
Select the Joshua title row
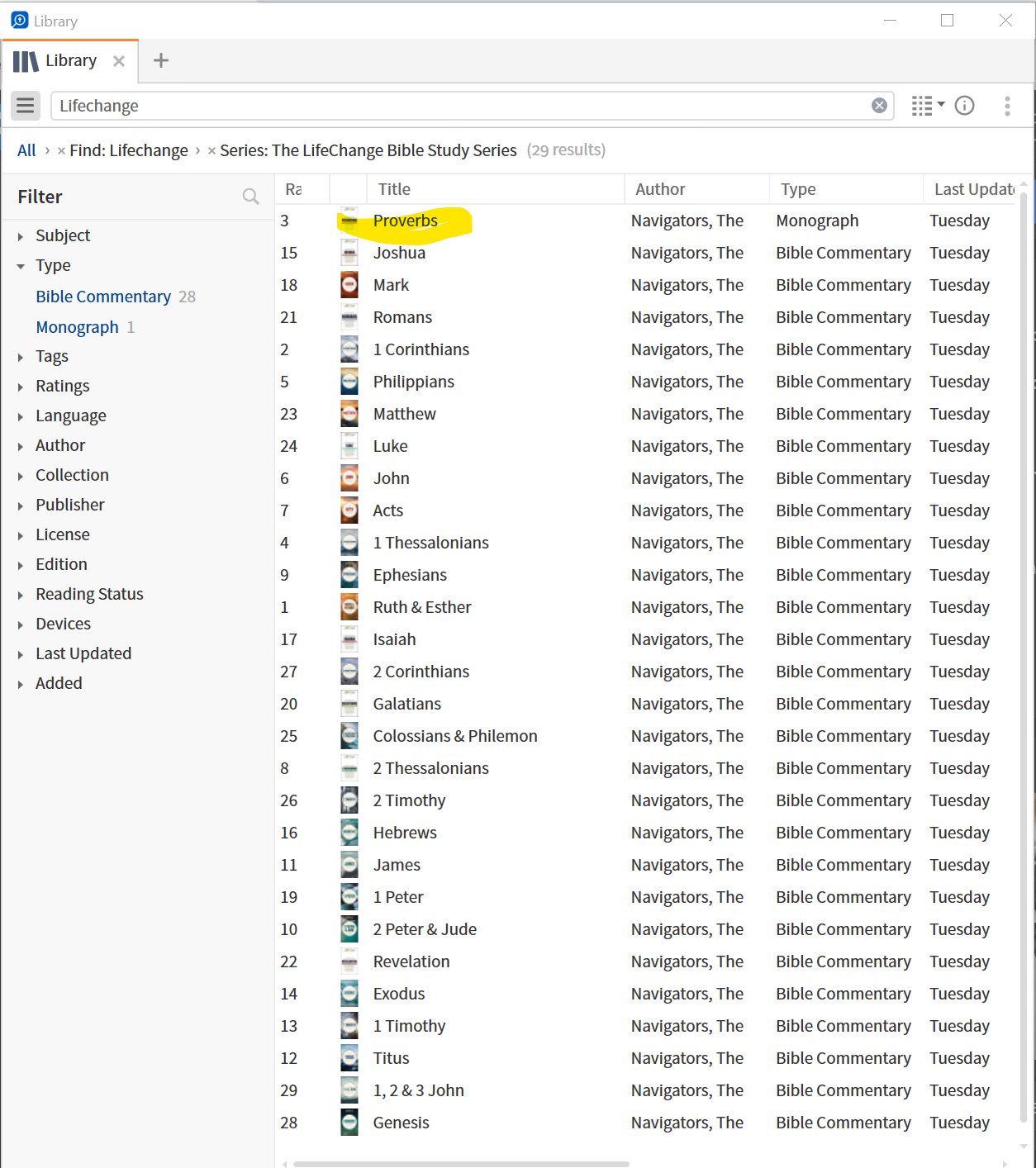pos(399,253)
